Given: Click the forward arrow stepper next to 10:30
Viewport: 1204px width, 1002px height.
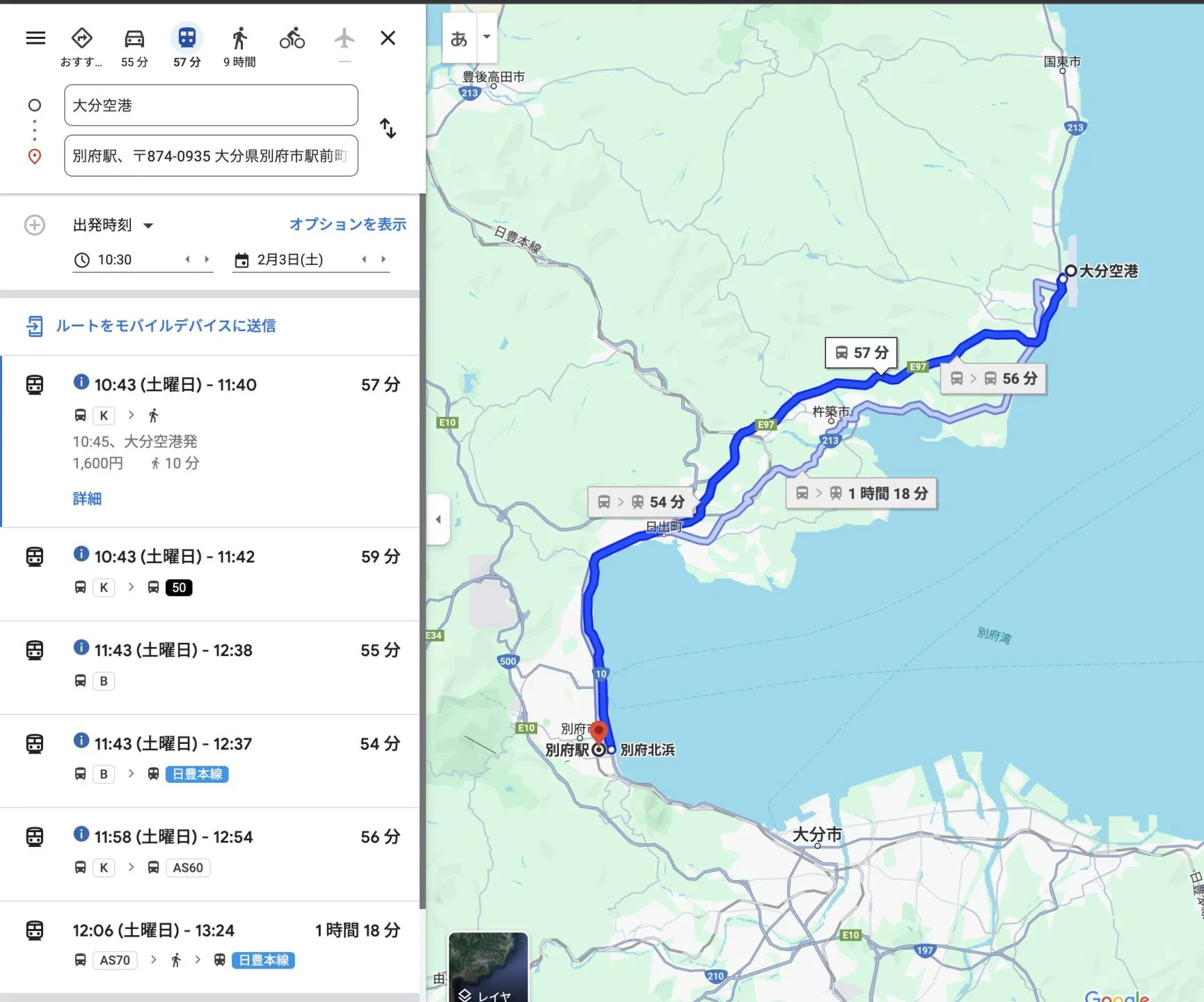Looking at the screenshot, I should (207, 259).
